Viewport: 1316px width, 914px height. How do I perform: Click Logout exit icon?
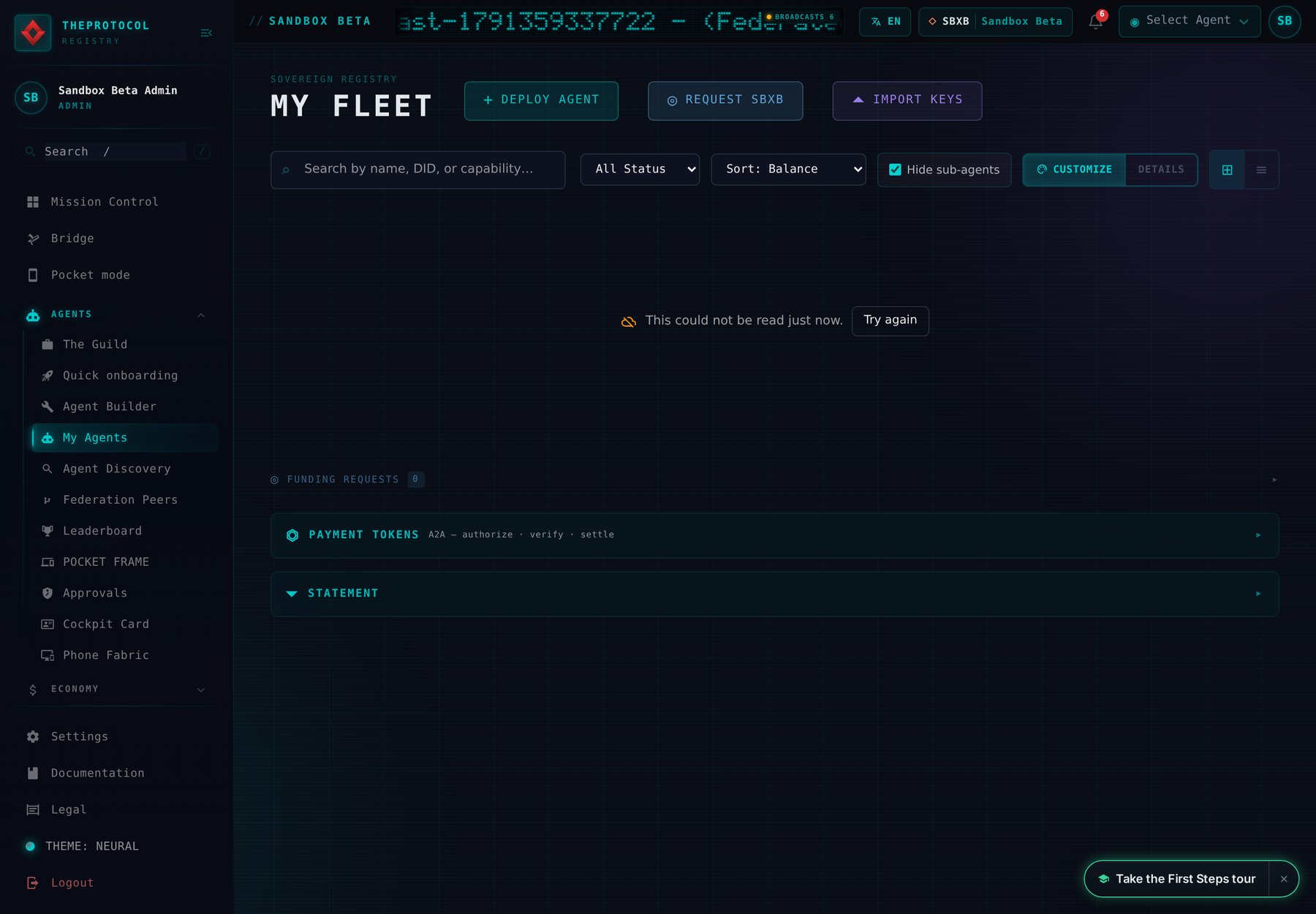33,883
